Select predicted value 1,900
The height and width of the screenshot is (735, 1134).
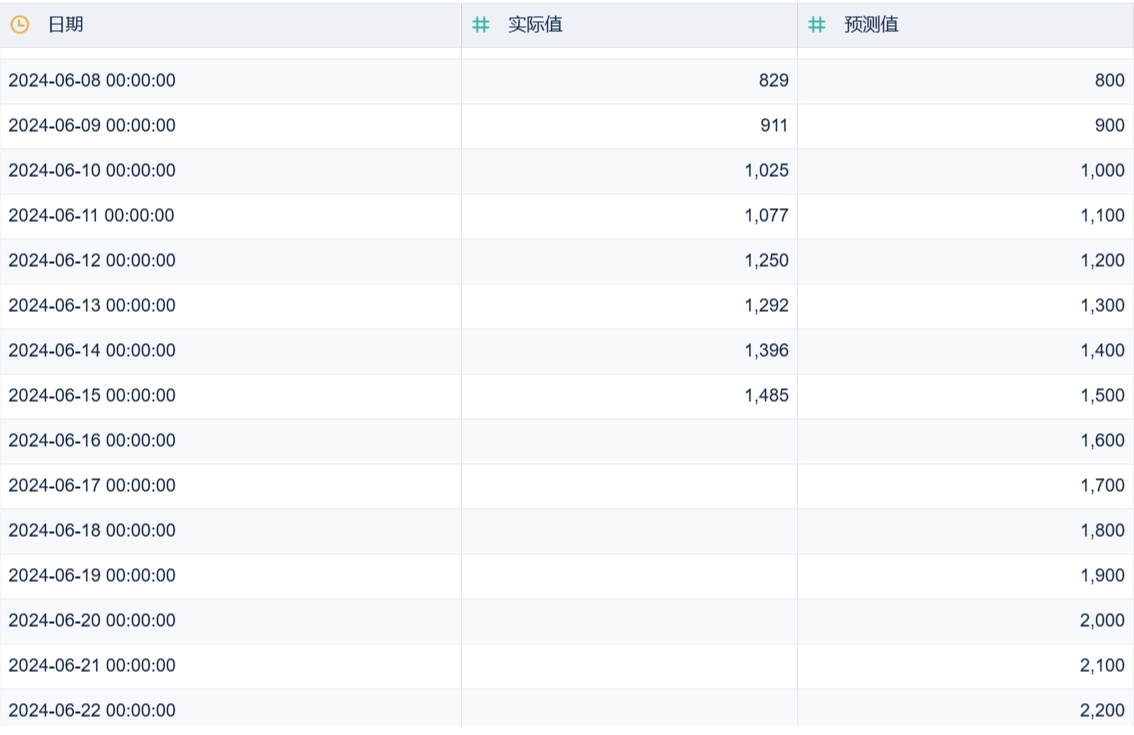coord(1103,575)
